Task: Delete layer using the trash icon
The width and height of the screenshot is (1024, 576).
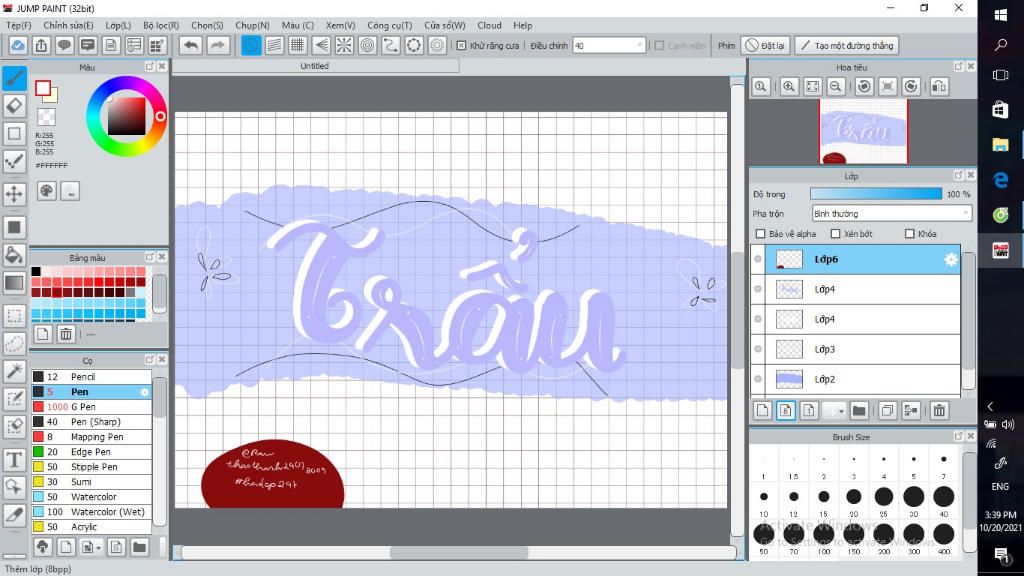Action: point(939,410)
